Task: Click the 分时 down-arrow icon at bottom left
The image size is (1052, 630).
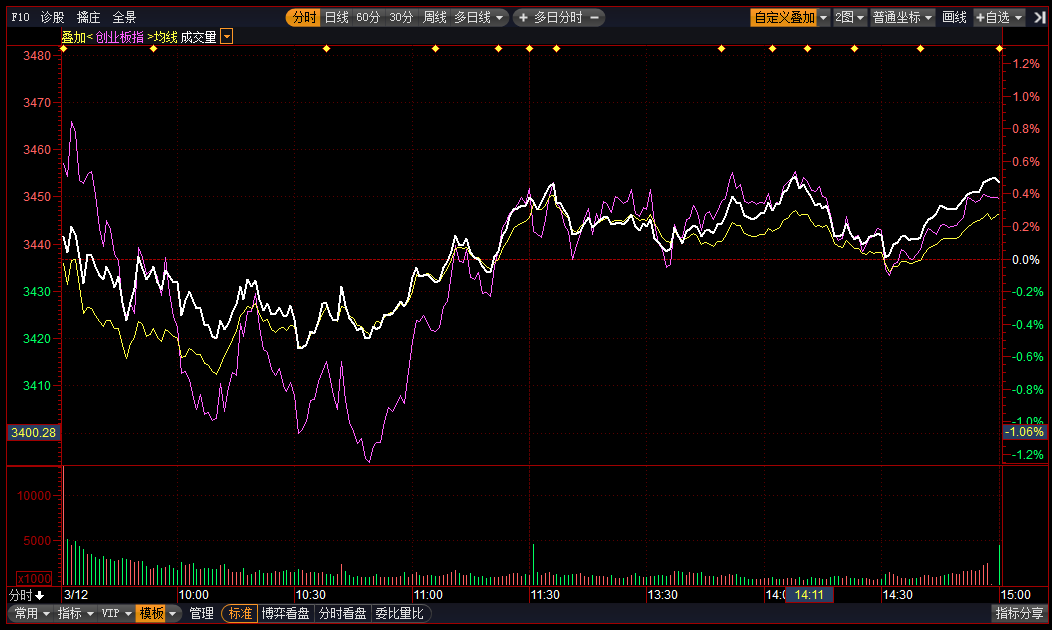Action: click(39, 595)
